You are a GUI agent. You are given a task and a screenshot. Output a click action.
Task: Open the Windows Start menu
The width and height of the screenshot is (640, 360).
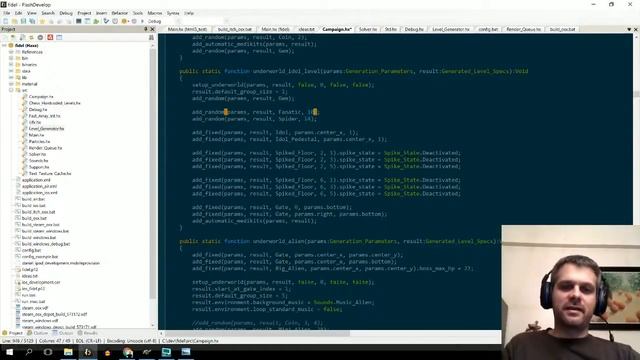(x=9, y=352)
